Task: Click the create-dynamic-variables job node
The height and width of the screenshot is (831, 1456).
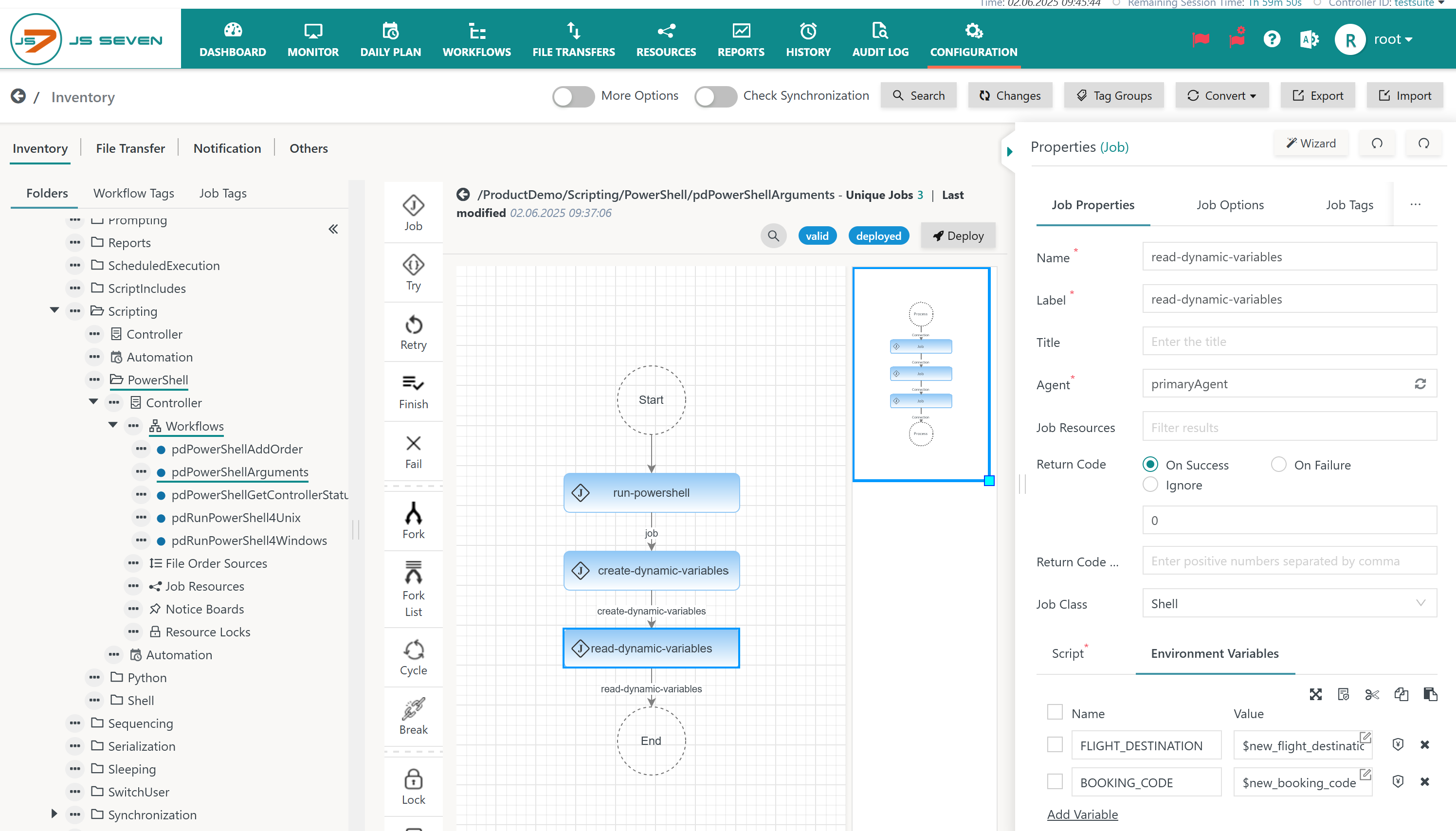Action: [651, 570]
